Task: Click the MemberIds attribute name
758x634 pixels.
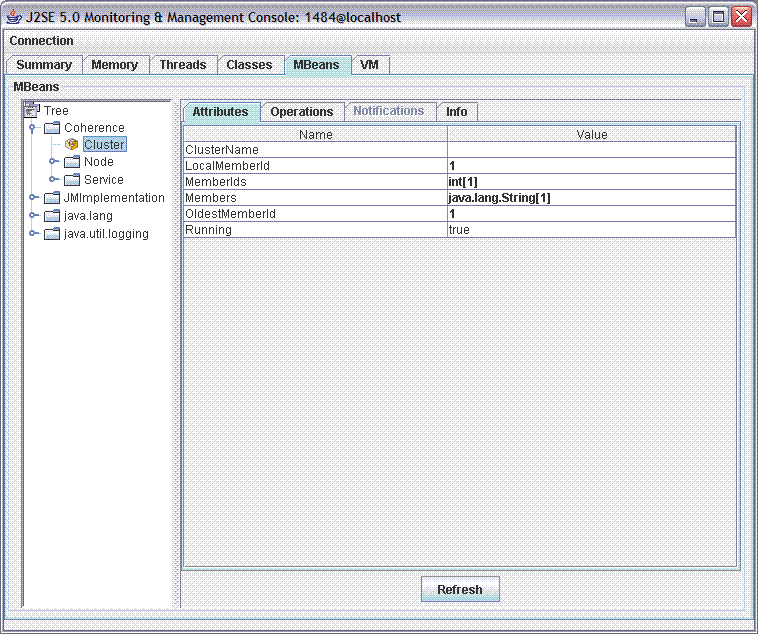Action: tap(316, 181)
